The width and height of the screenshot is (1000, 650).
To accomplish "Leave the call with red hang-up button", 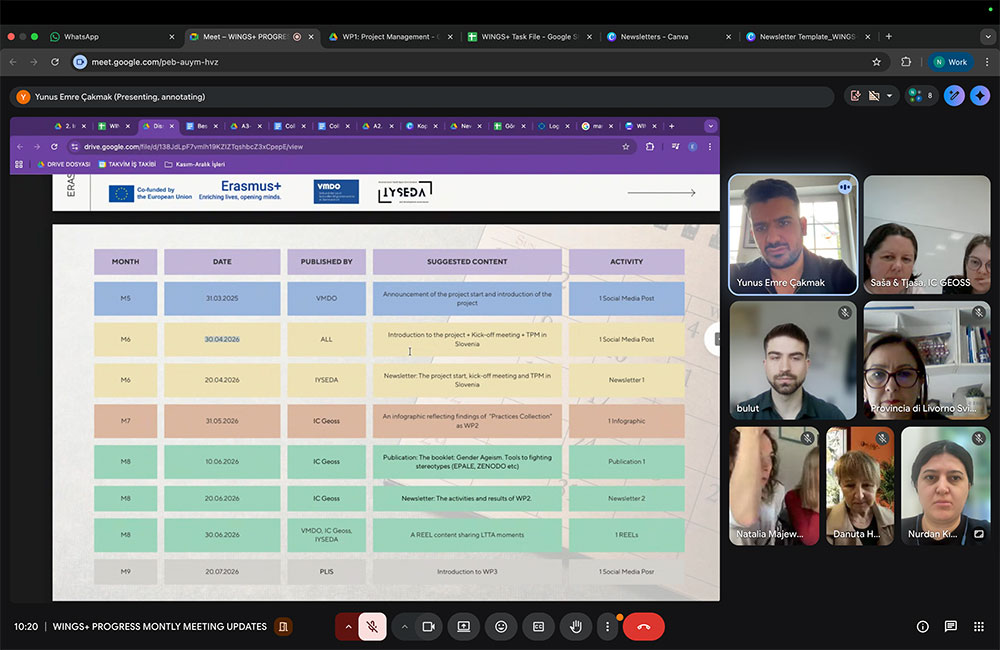I will pos(643,627).
